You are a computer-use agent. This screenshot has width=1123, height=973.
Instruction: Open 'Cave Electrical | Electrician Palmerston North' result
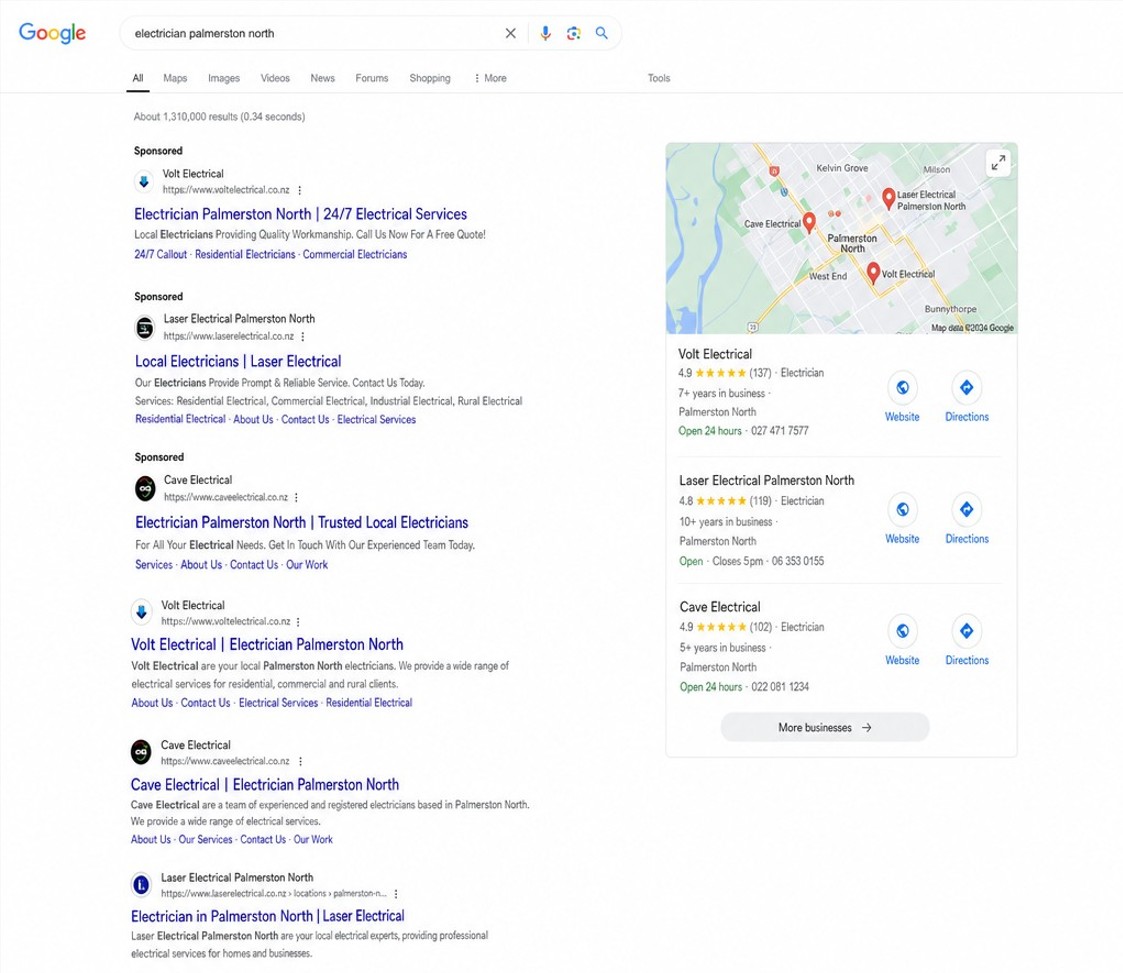[x=265, y=785]
